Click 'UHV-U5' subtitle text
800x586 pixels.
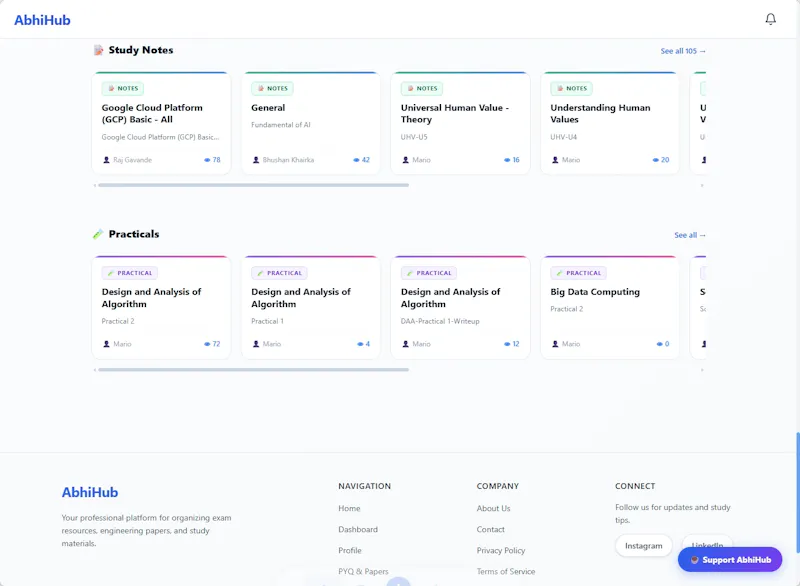click(x=414, y=137)
